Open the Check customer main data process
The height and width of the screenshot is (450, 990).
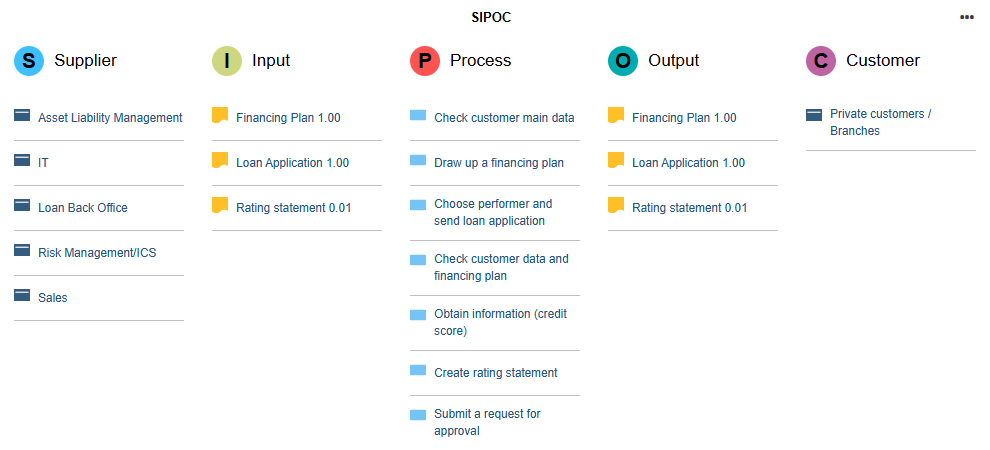tap(504, 118)
